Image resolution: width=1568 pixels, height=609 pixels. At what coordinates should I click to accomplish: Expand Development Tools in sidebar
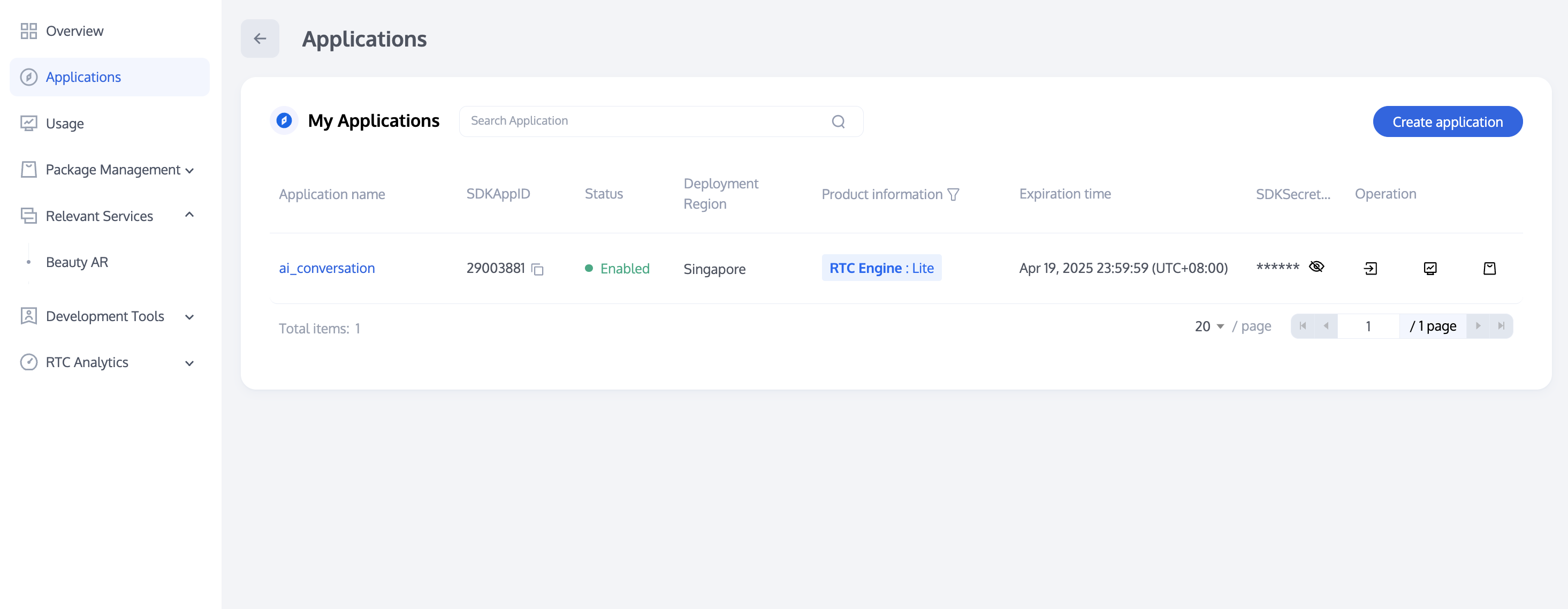point(189,317)
